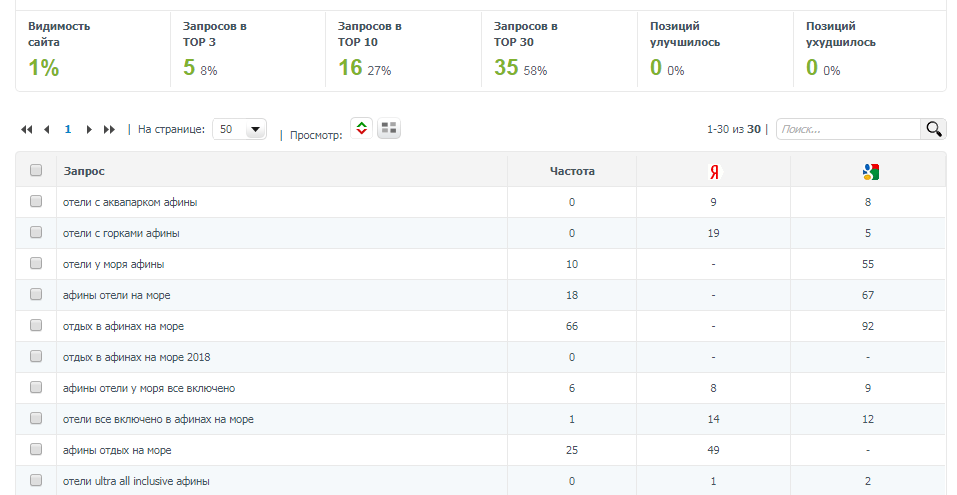Click the next page arrow
This screenshot has width=957, height=495.
(x=89, y=130)
